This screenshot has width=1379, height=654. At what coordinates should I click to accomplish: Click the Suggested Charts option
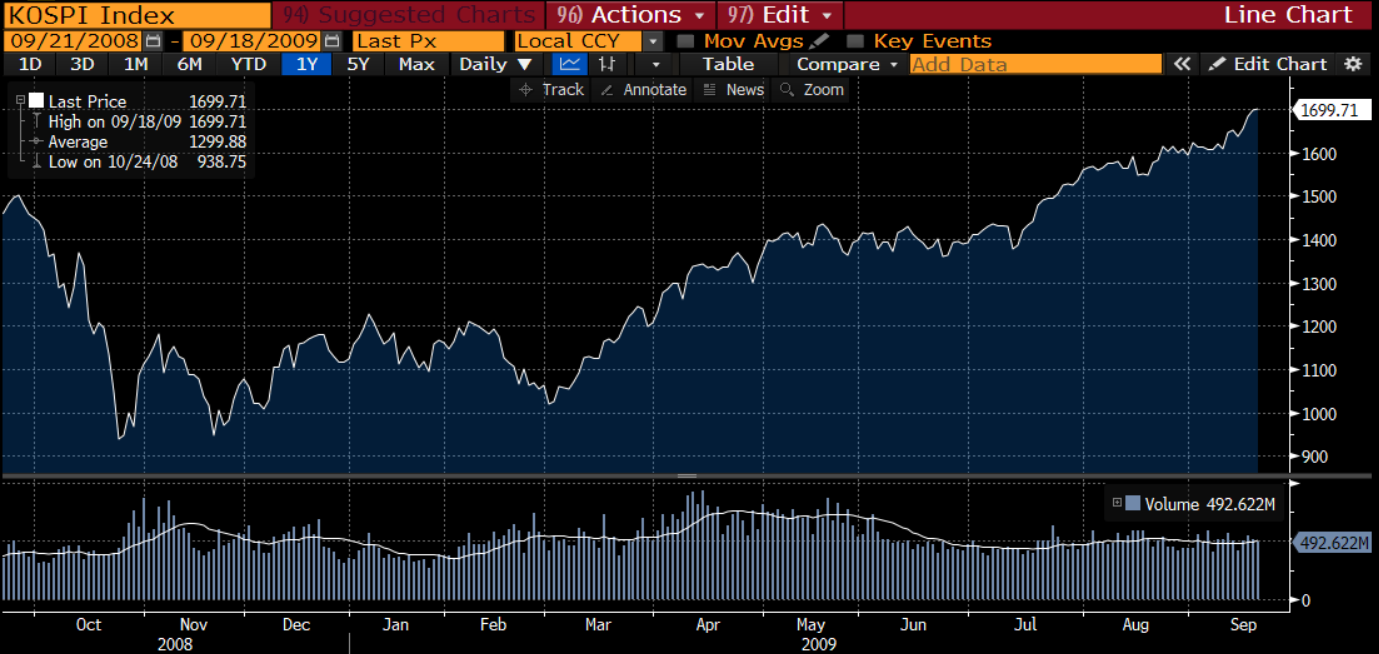(410, 14)
